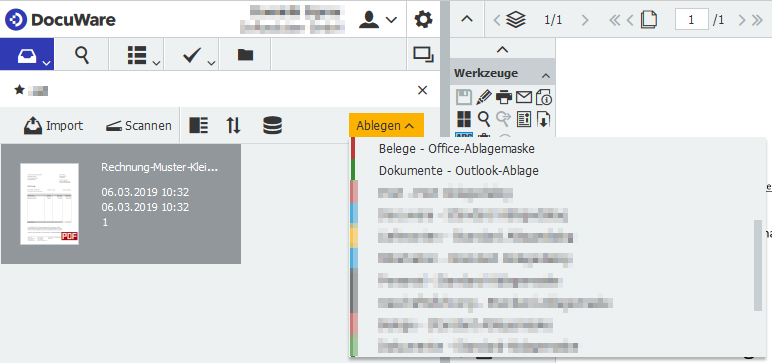The image size is (772, 363).
Task: Open the document trays tab
Action: (x=27, y=54)
